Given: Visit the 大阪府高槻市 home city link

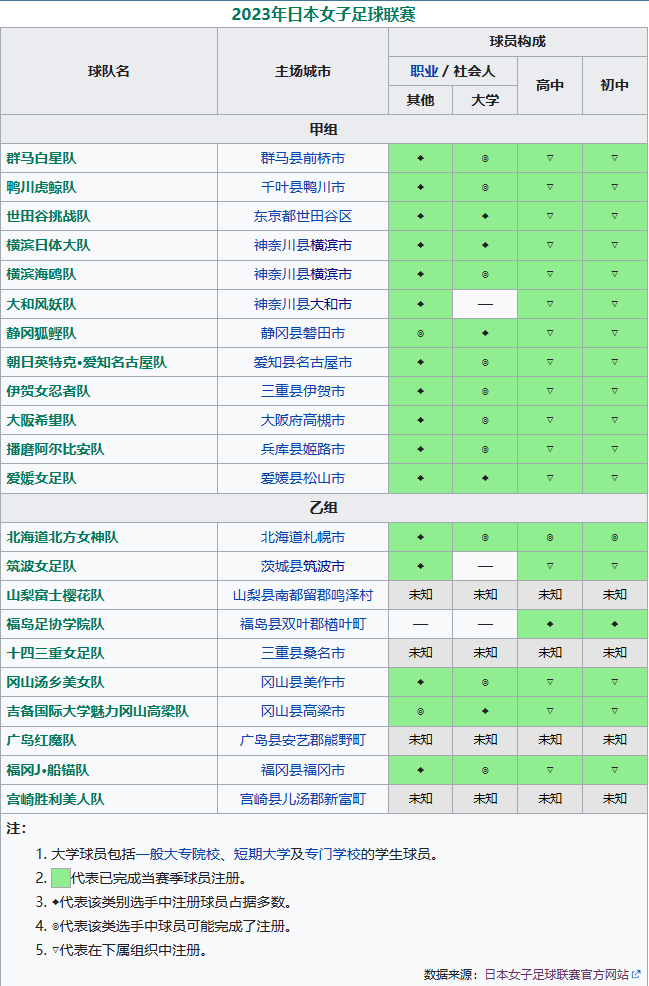Looking at the screenshot, I should [302, 420].
